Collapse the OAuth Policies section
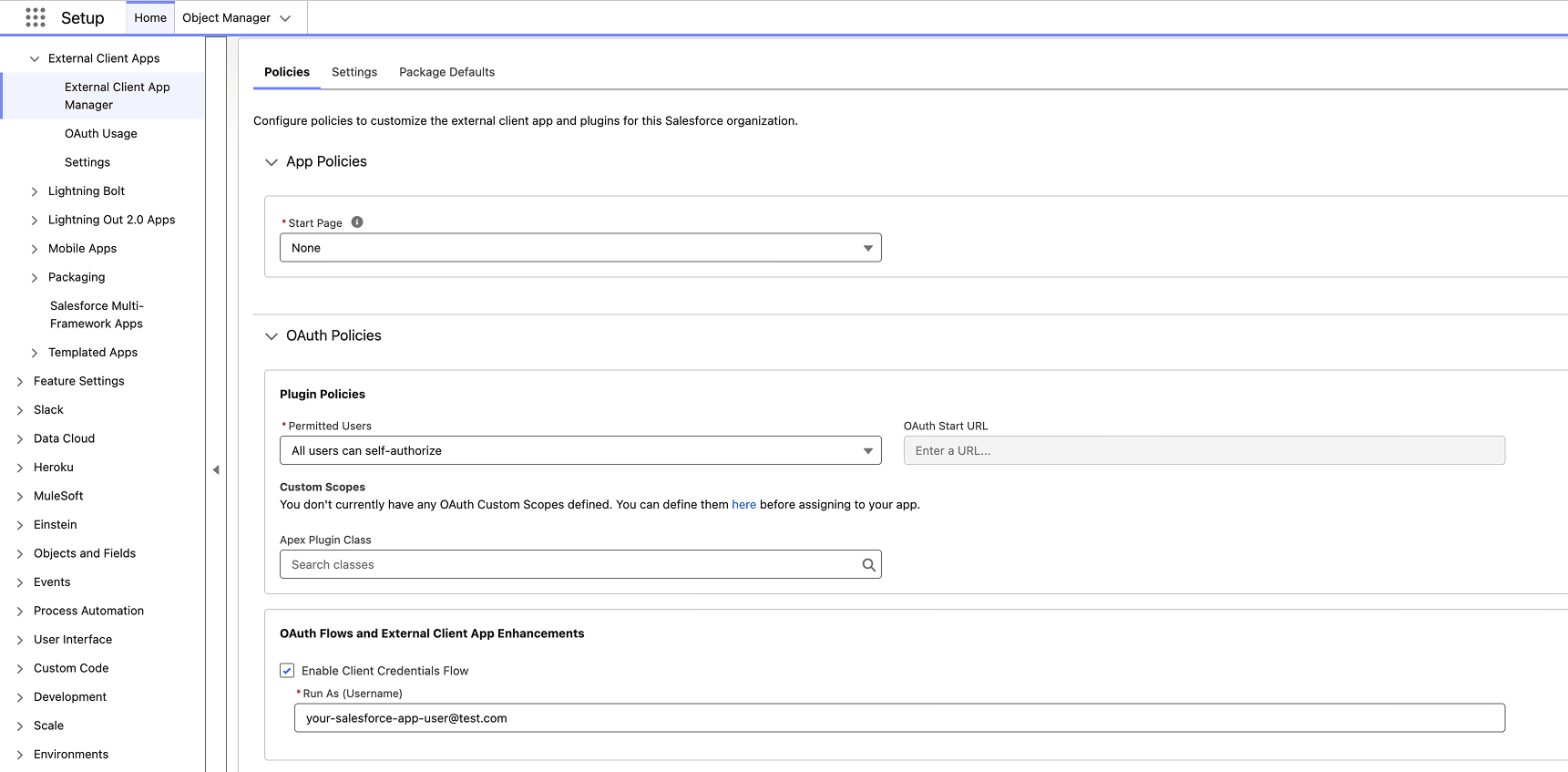 click(272, 336)
